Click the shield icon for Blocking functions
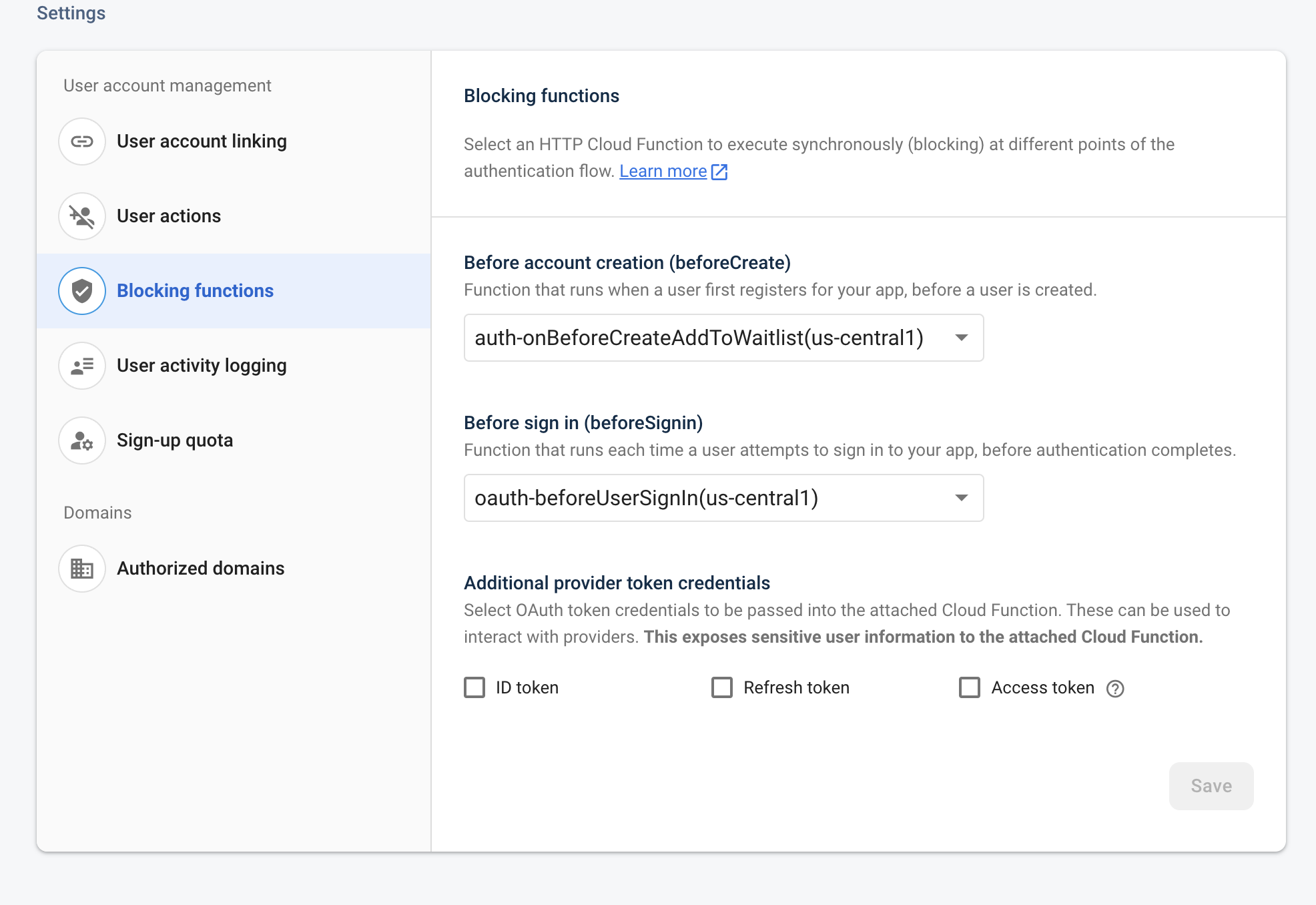The image size is (1316, 905). point(81,291)
